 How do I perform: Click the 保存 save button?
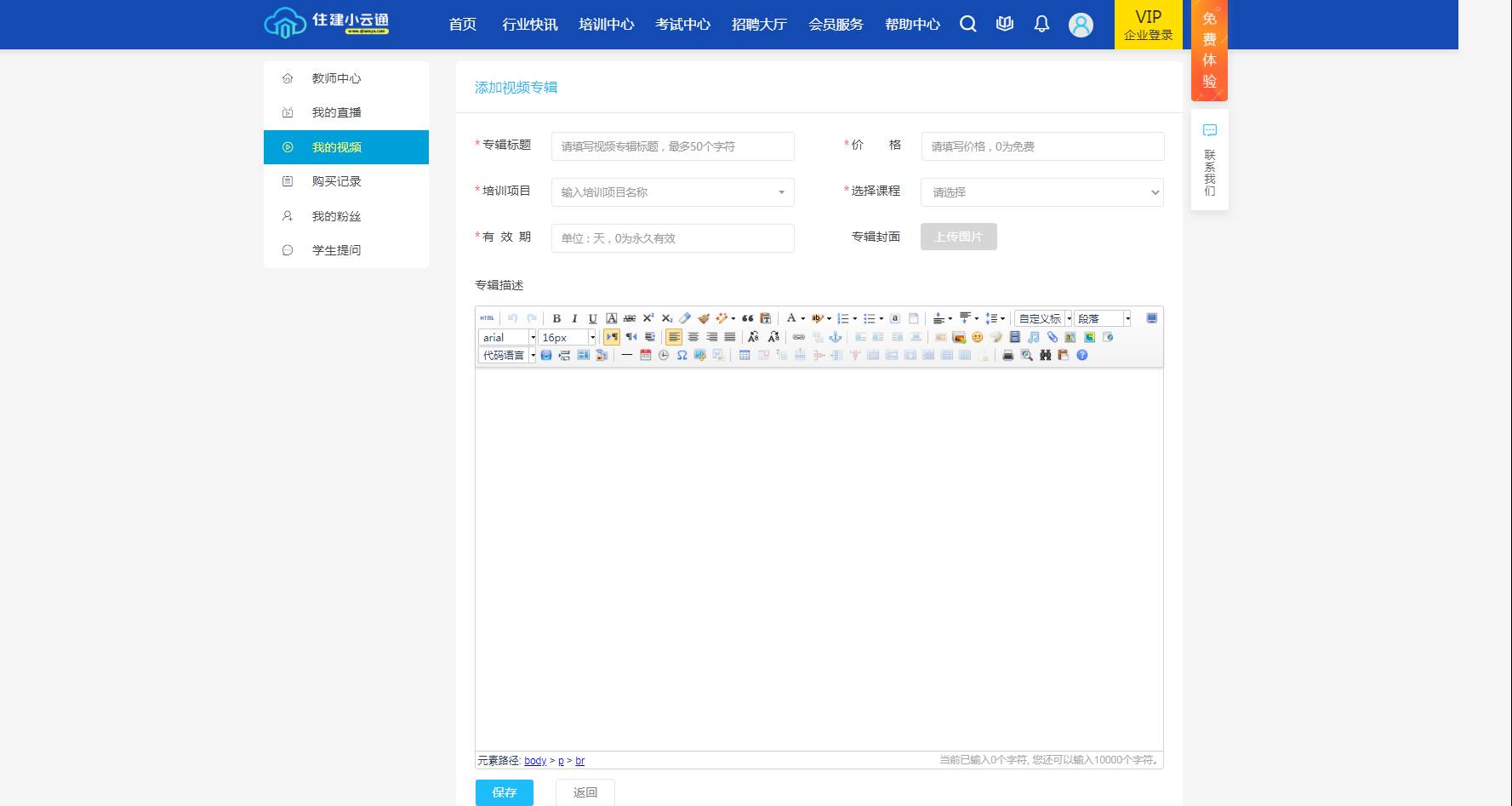tap(503, 792)
